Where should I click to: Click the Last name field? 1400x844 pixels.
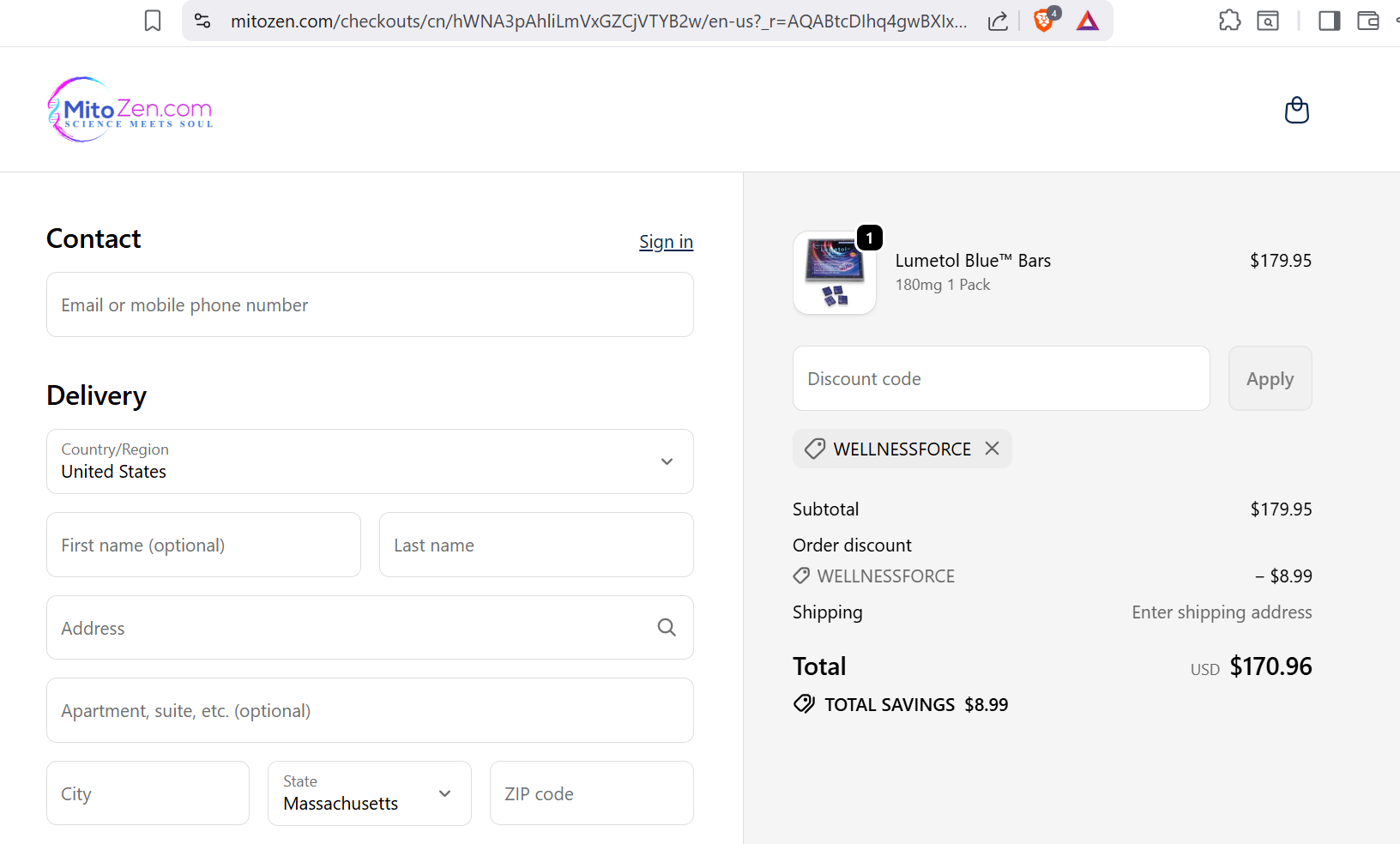pos(536,545)
